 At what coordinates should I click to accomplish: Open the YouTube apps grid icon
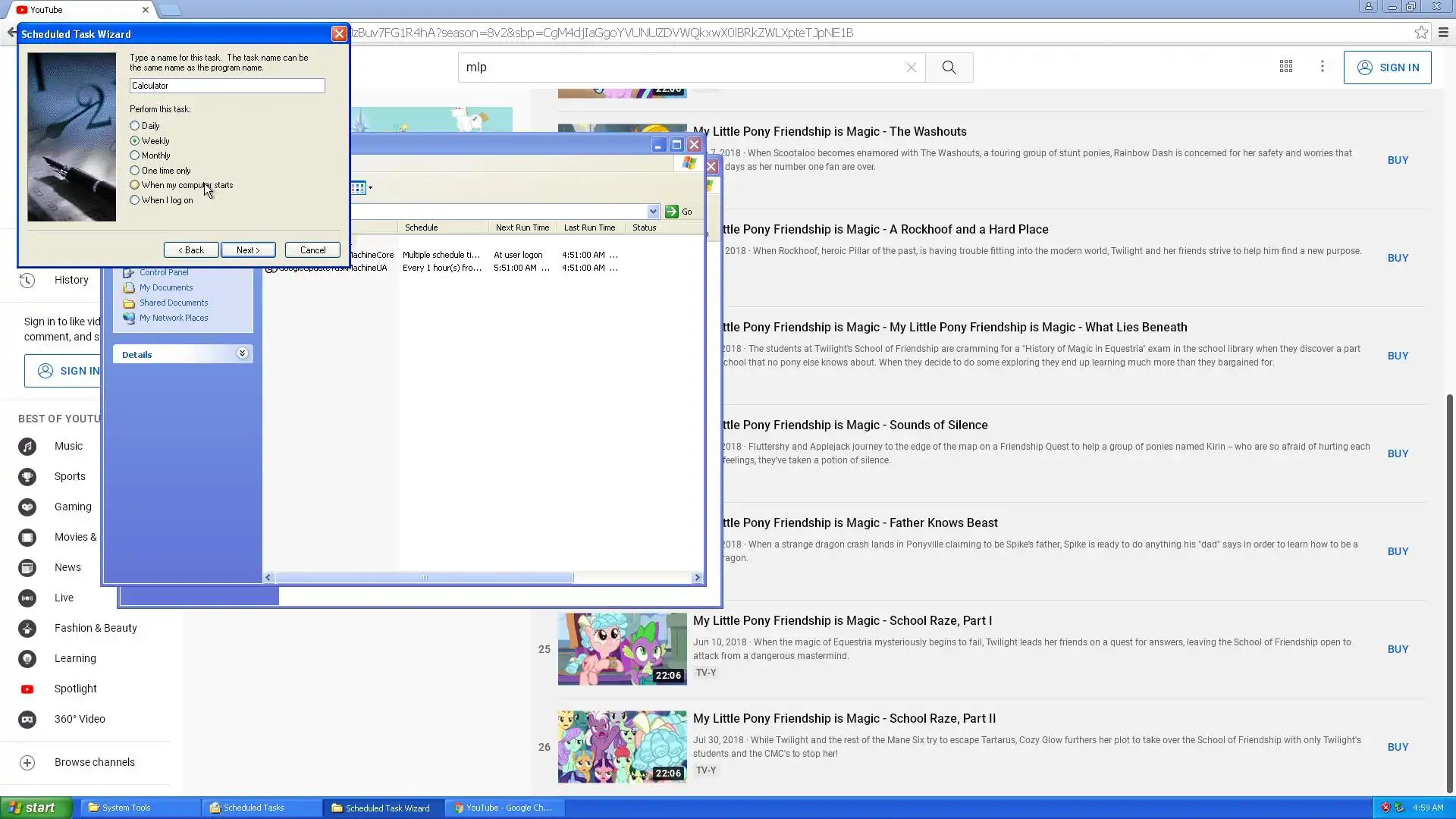[x=1286, y=67]
